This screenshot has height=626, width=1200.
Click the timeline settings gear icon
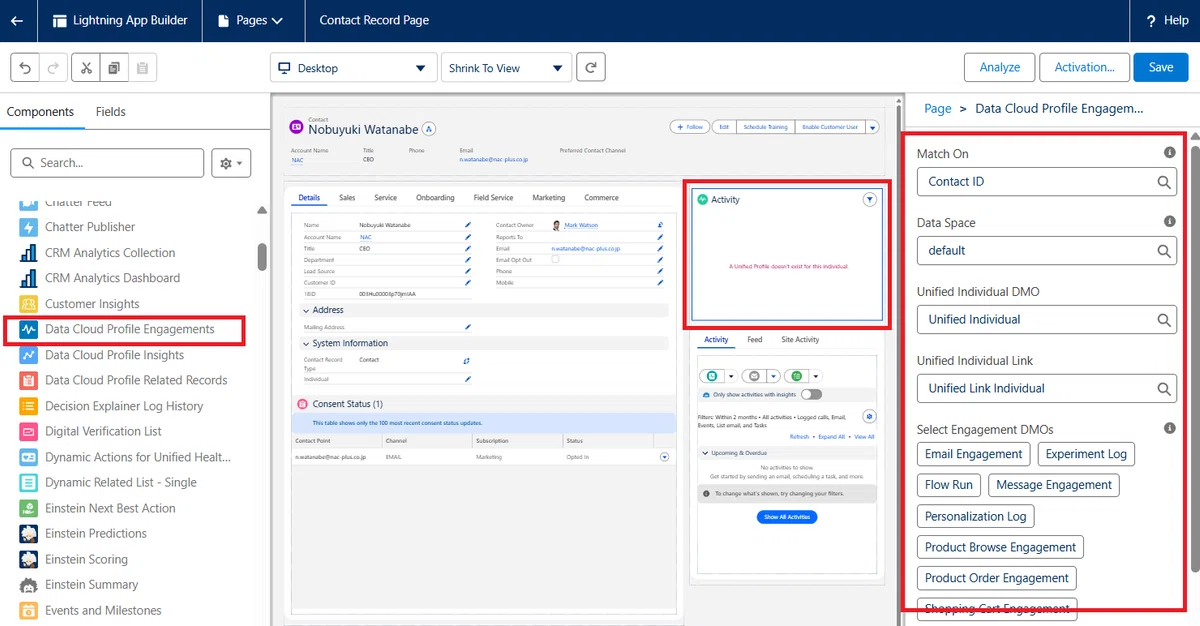coord(869,416)
